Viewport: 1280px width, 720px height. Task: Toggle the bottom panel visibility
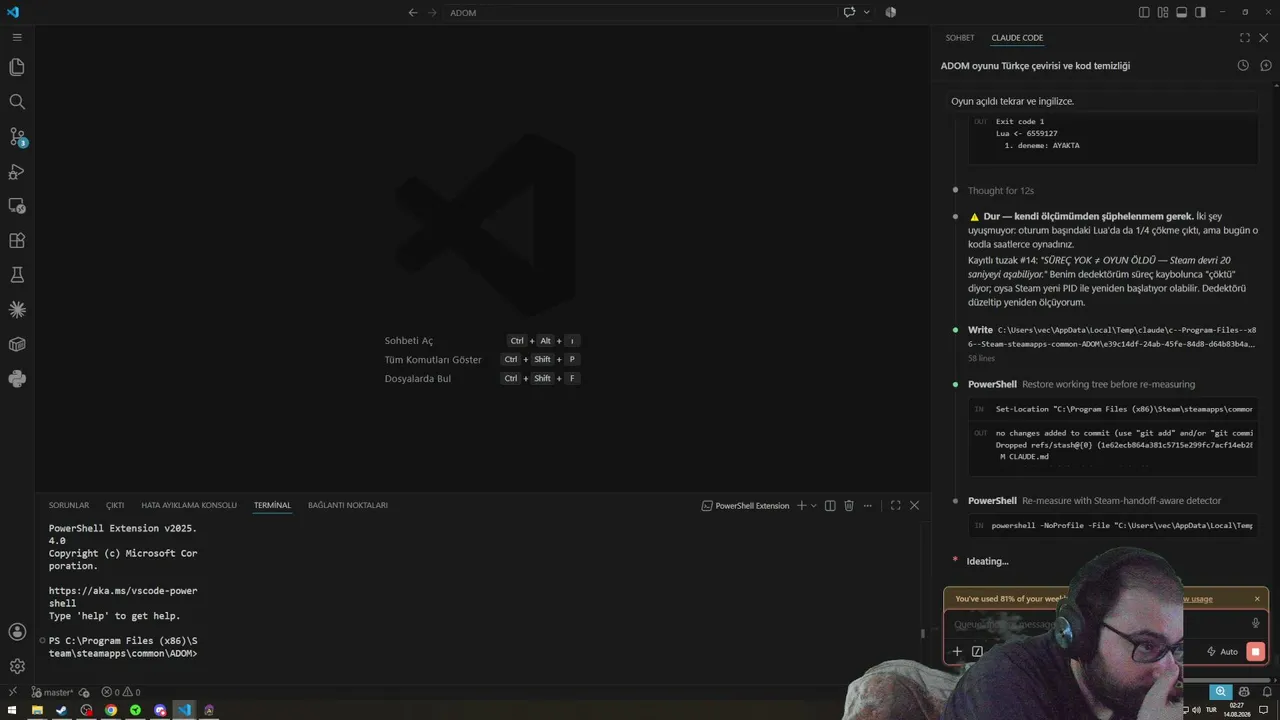pos(1181,13)
